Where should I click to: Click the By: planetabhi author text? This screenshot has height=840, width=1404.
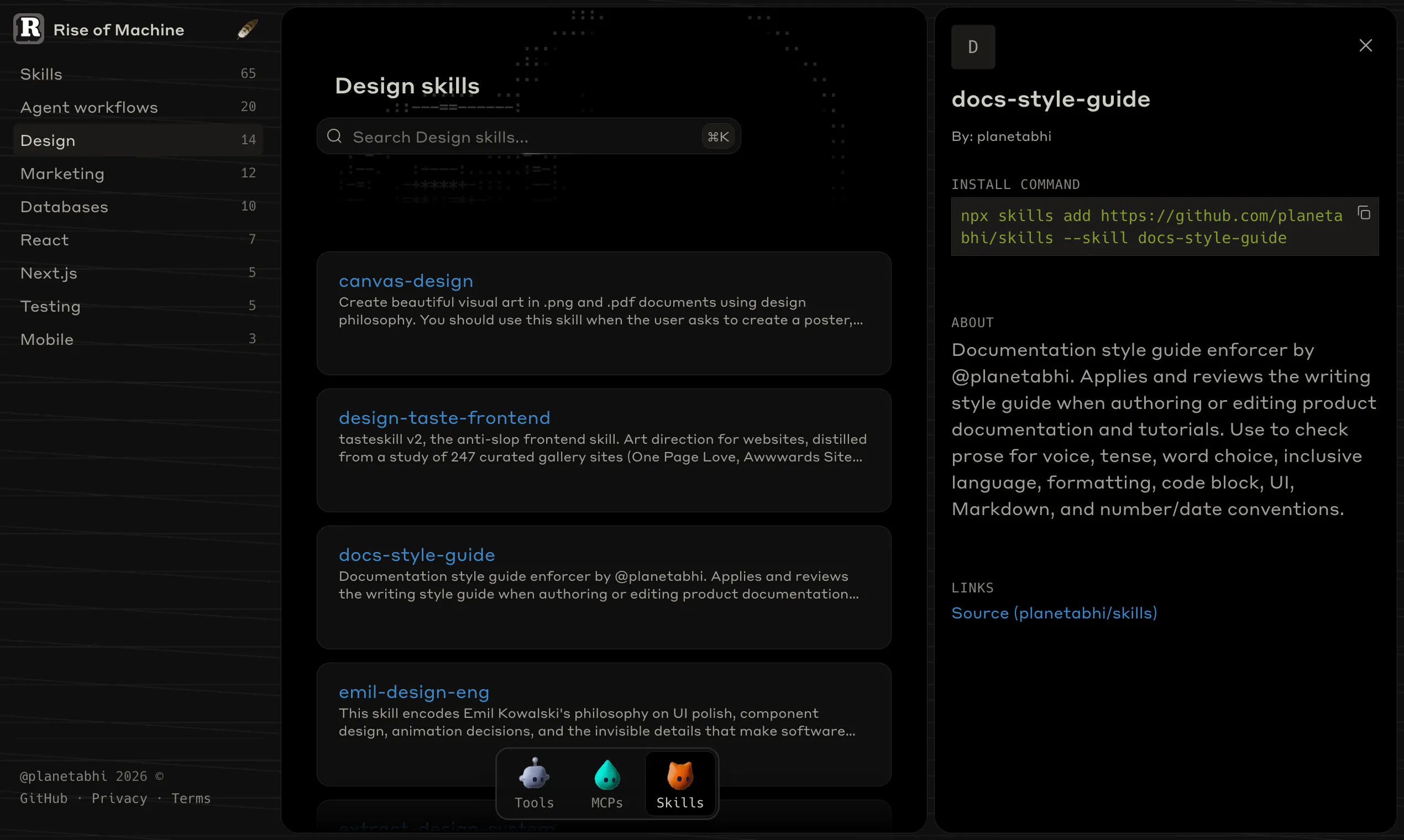point(1001,136)
